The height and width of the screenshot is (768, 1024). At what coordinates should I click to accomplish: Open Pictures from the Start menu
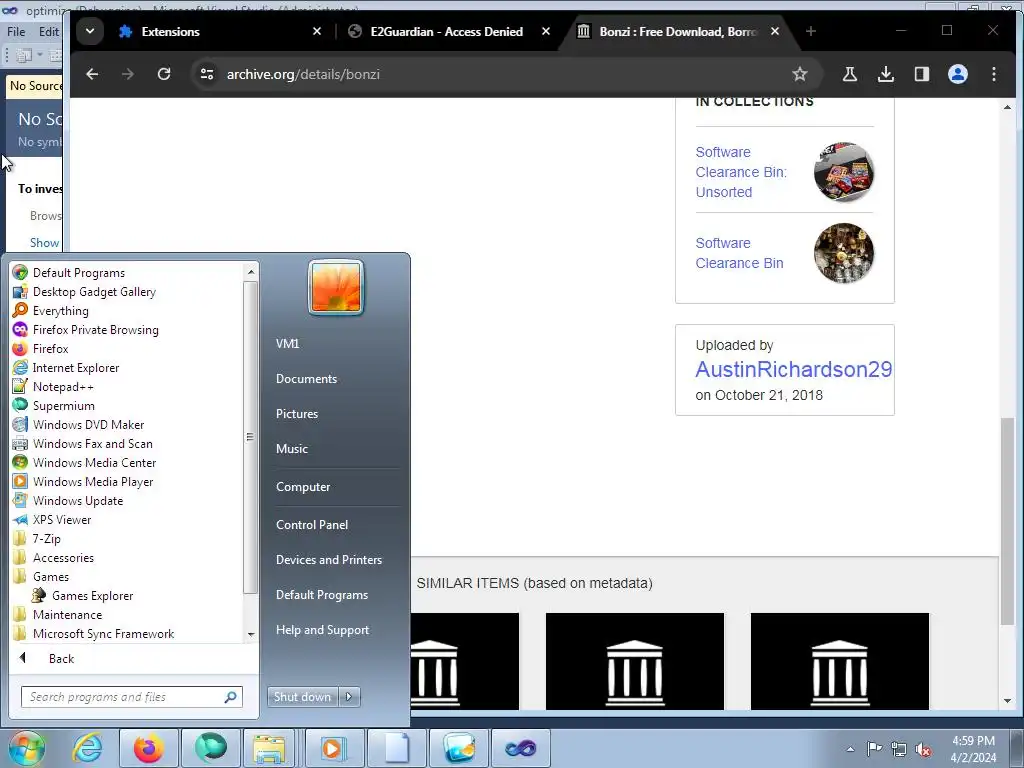(x=296, y=414)
